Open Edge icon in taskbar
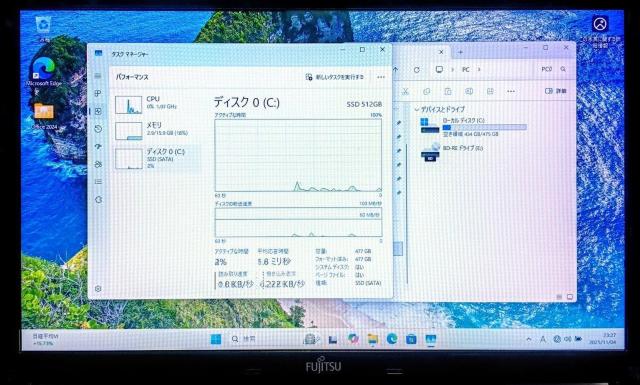Viewport: 640px width, 385px height. pos(392,339)
